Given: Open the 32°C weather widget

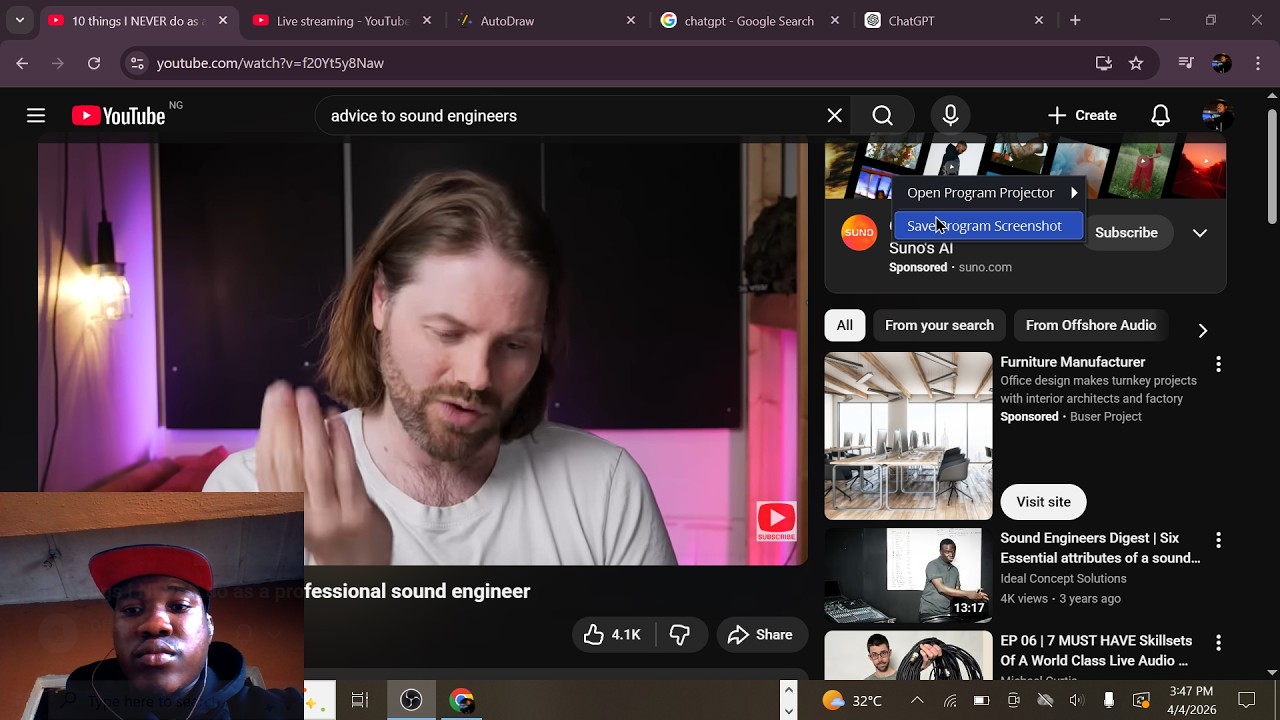Looking at the screenshot, I should (x=852, y=700).
